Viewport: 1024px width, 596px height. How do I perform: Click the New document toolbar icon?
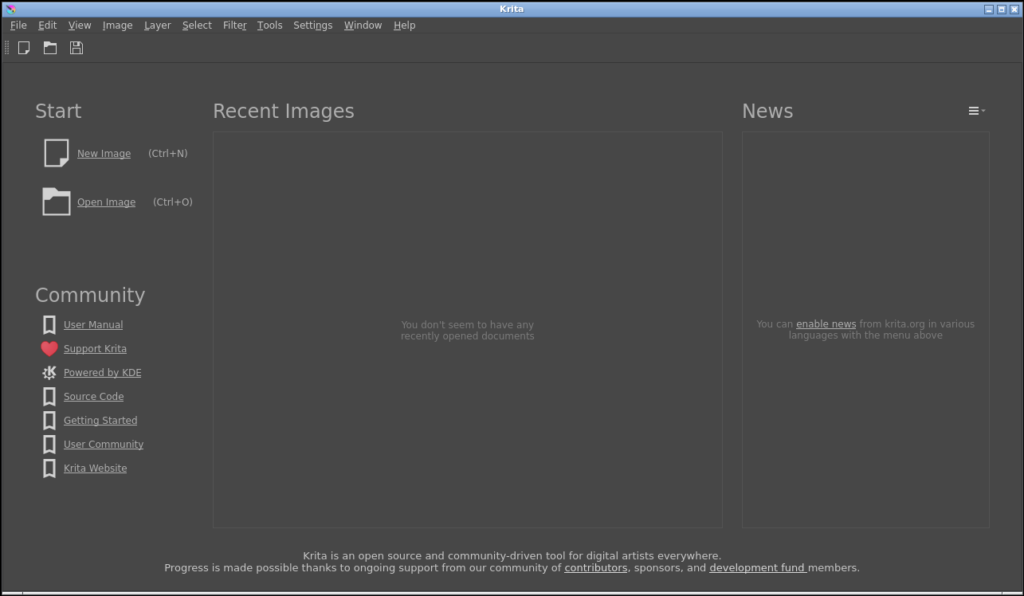(24, 48)
